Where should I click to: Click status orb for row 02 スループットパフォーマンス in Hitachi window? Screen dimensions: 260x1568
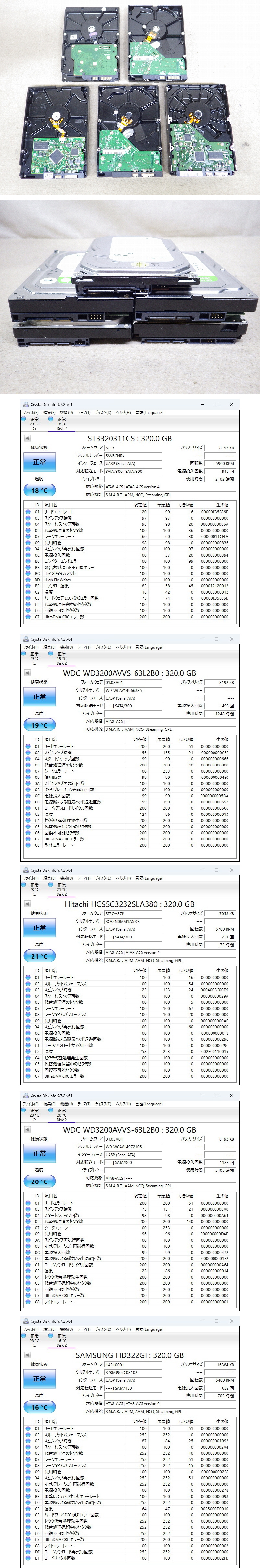28,984
